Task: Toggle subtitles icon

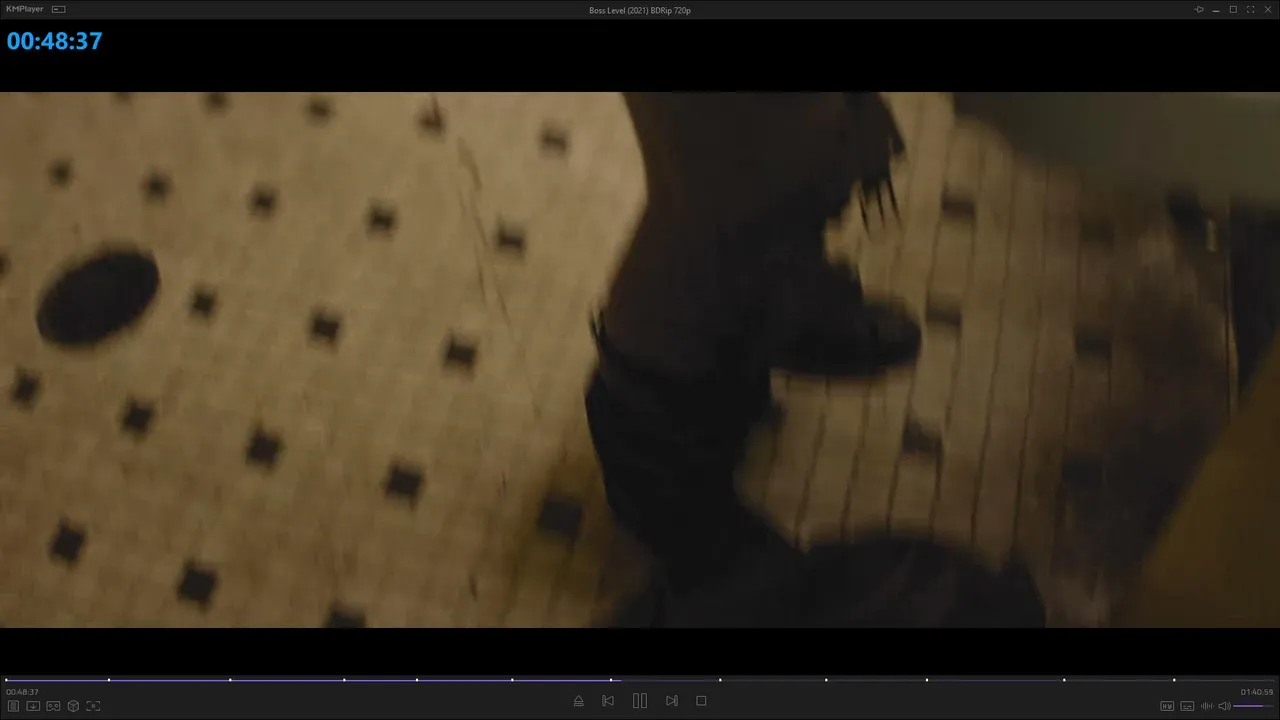Action: pos(1187,706)
